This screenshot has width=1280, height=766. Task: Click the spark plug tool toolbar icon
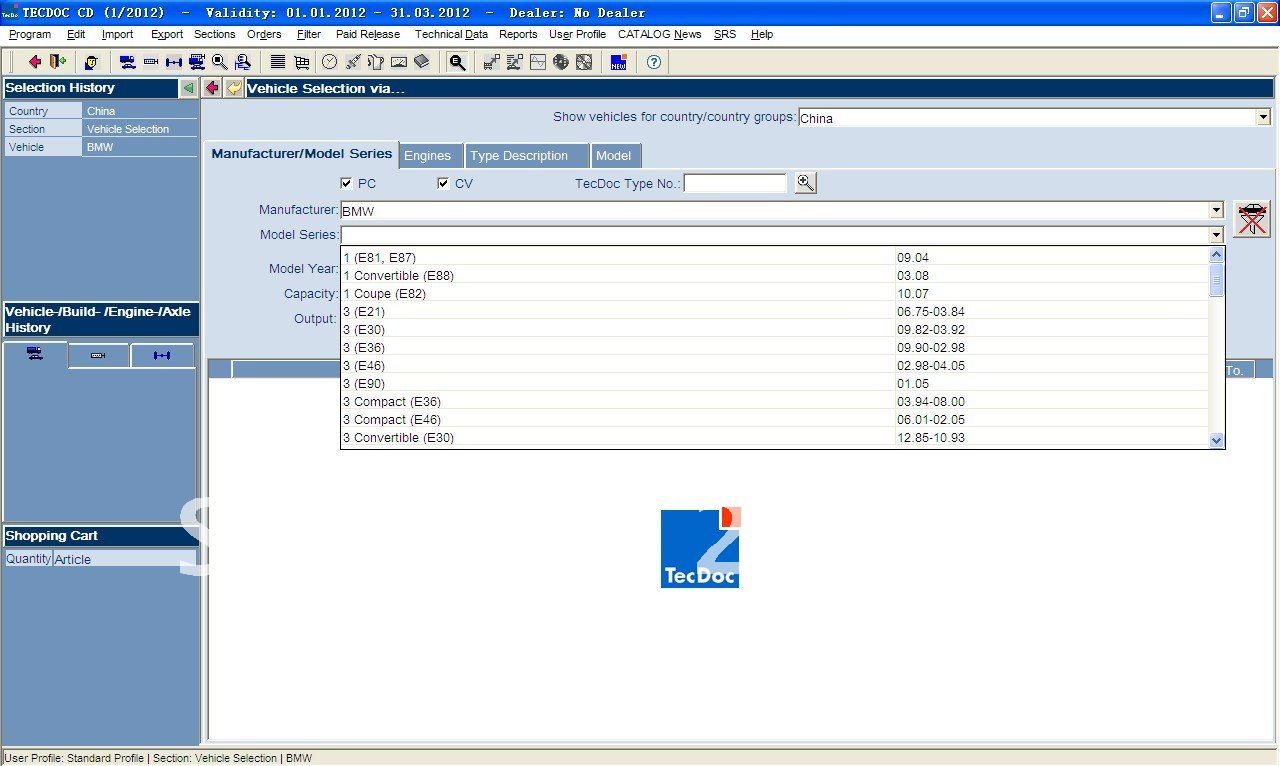click(353, 62)
